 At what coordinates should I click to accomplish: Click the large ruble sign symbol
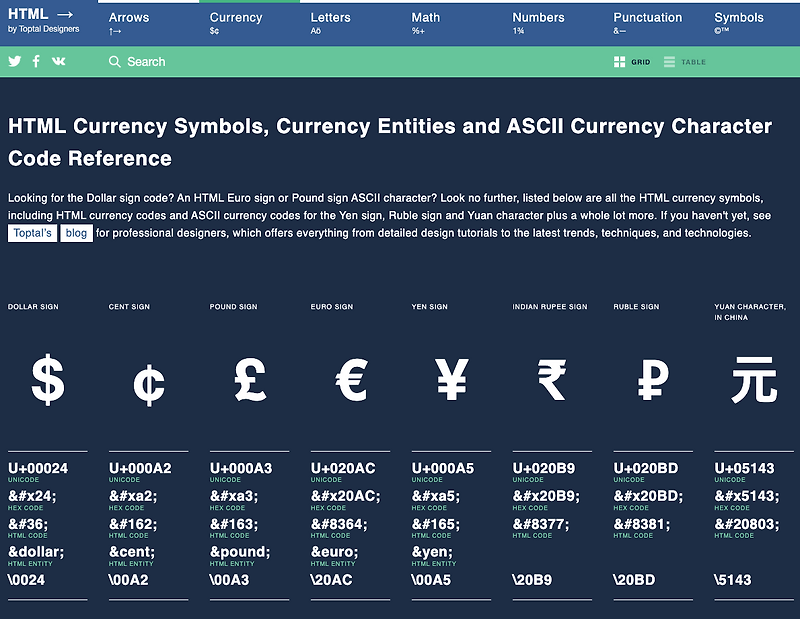(x=653, y=379)
